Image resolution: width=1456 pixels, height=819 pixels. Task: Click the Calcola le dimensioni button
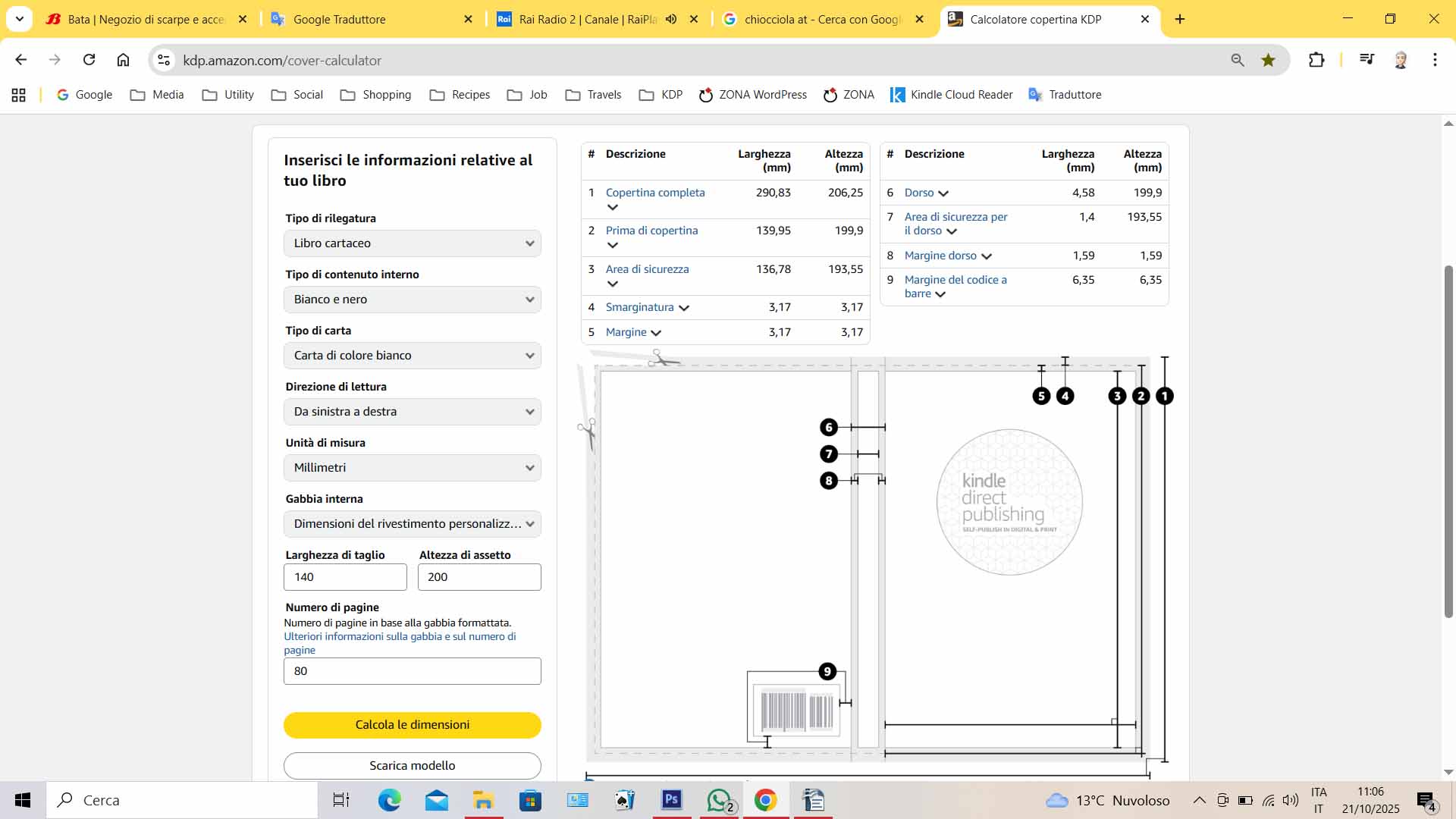(413, 725)
